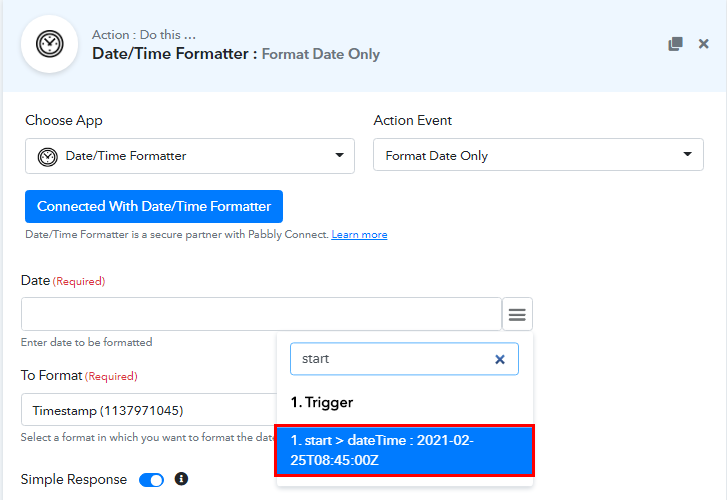Toggle the Simple Response switch
Image resolution: width=727 pixels, height=500 pixels.
(x=152, y=480)
